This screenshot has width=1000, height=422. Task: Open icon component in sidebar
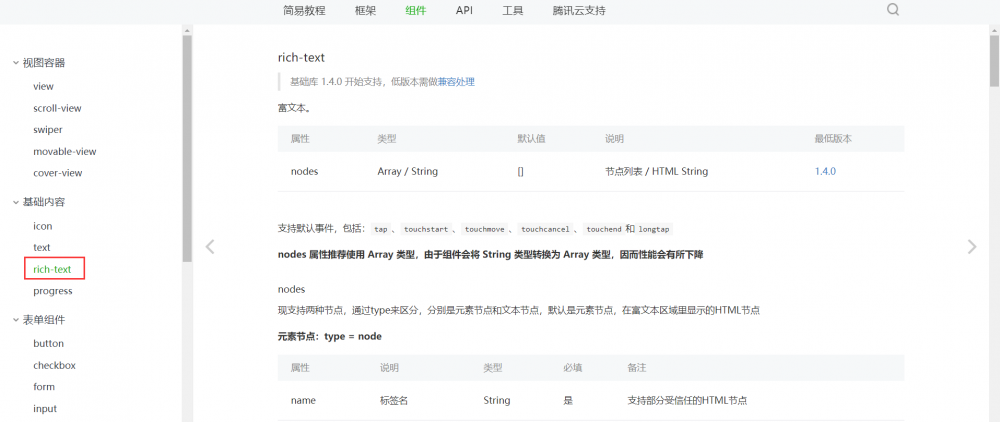[43, 226]
